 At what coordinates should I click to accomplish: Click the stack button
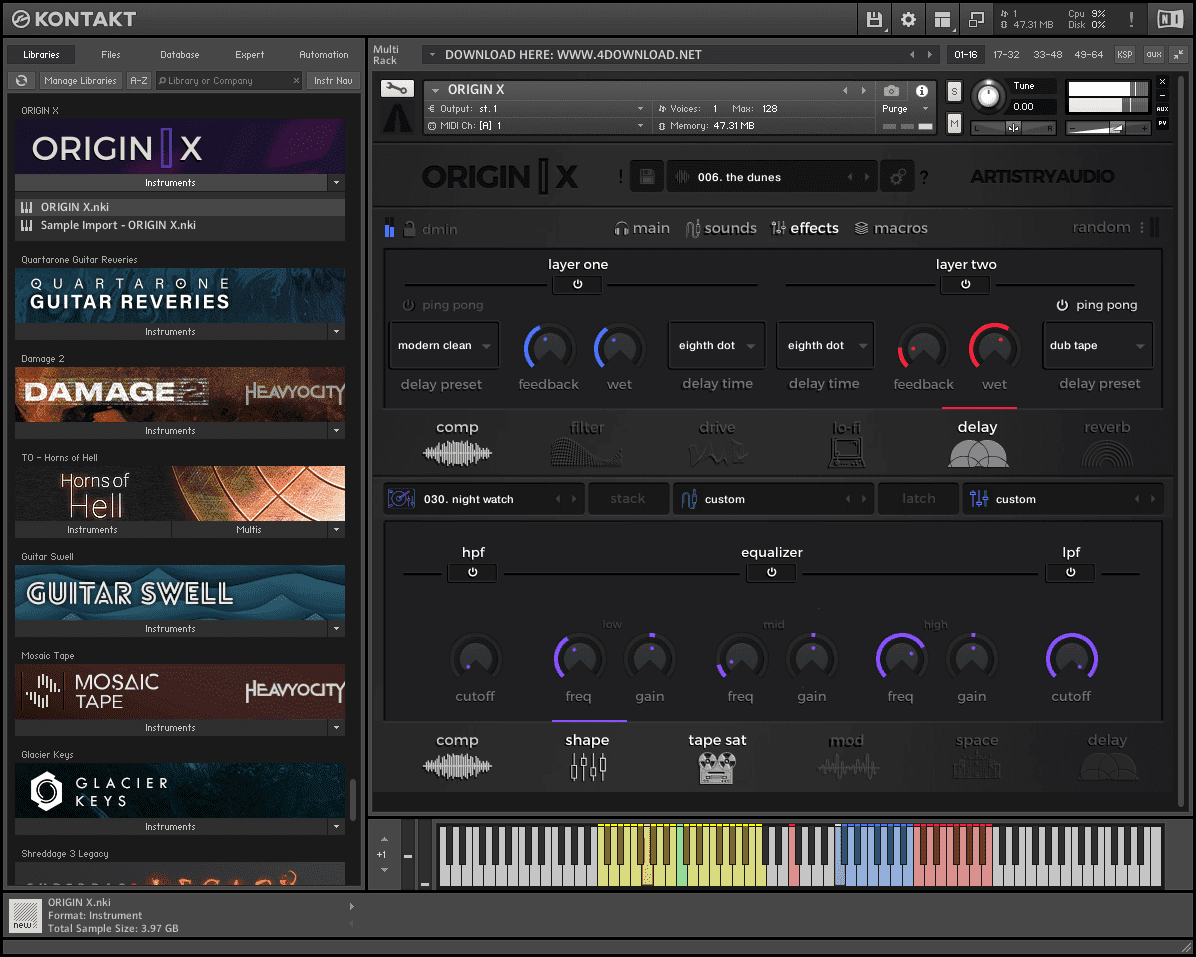(x=628, y=499)
